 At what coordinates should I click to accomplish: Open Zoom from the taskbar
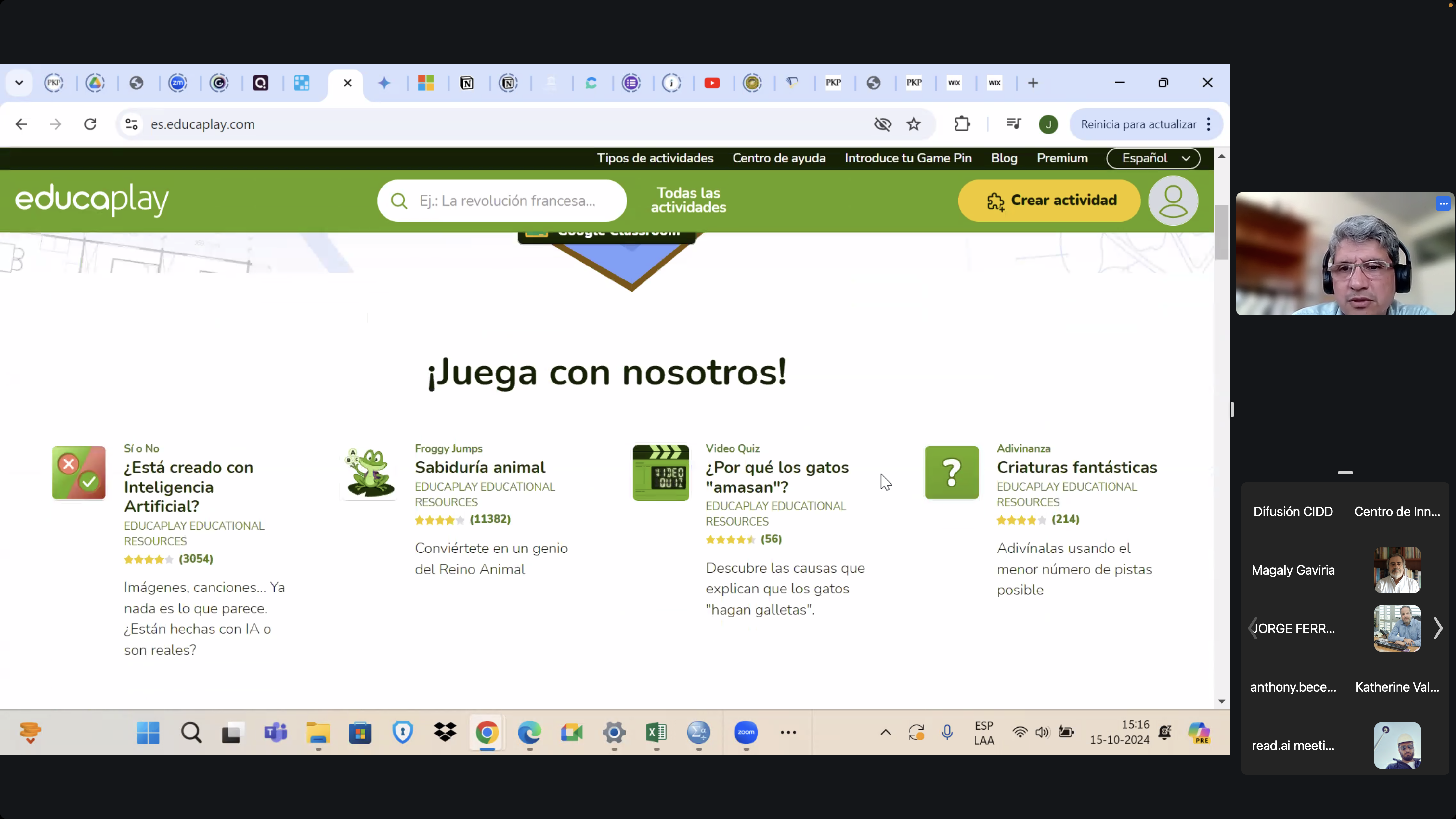tap(746, 733)
